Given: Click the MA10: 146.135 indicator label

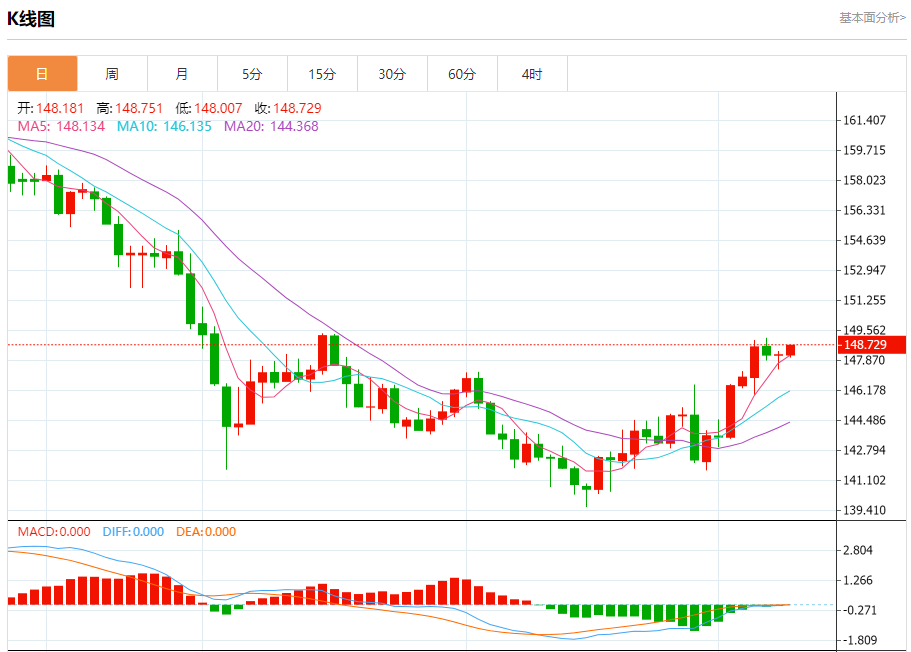Looking at the screenshot, I should [164, 126].
